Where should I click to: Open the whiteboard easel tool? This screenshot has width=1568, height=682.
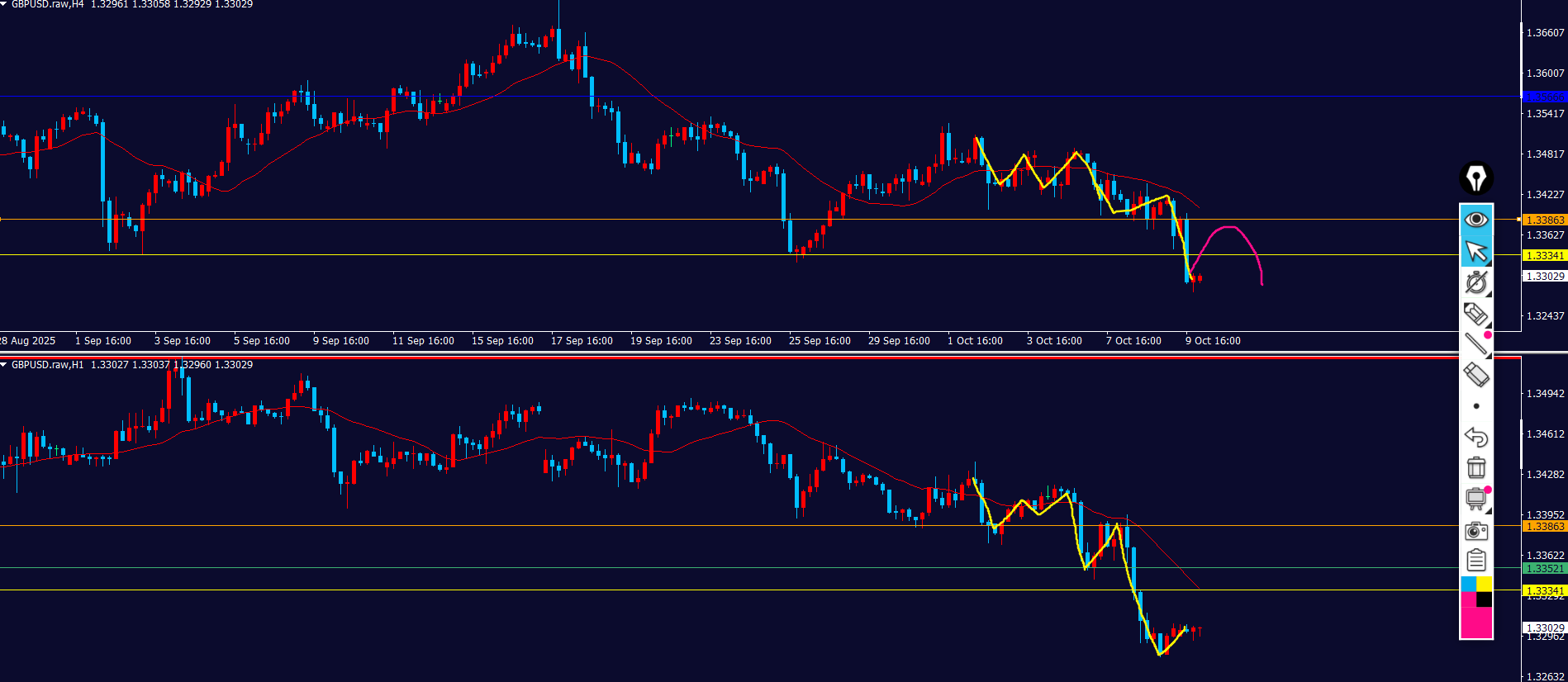pos(1476,499)
